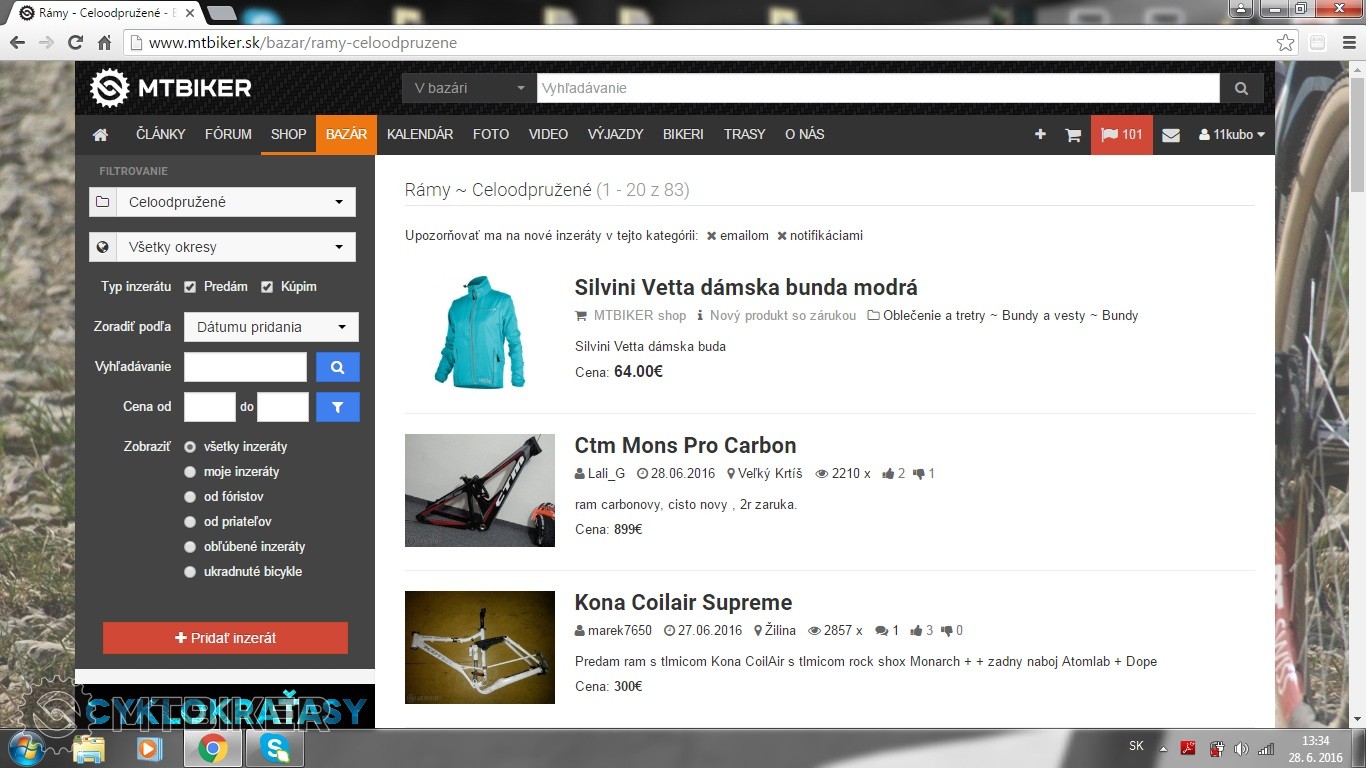Open the 'Všetky okresy' district dropdown
This screenshot has width=1366, height=768.
click(222, 247)
